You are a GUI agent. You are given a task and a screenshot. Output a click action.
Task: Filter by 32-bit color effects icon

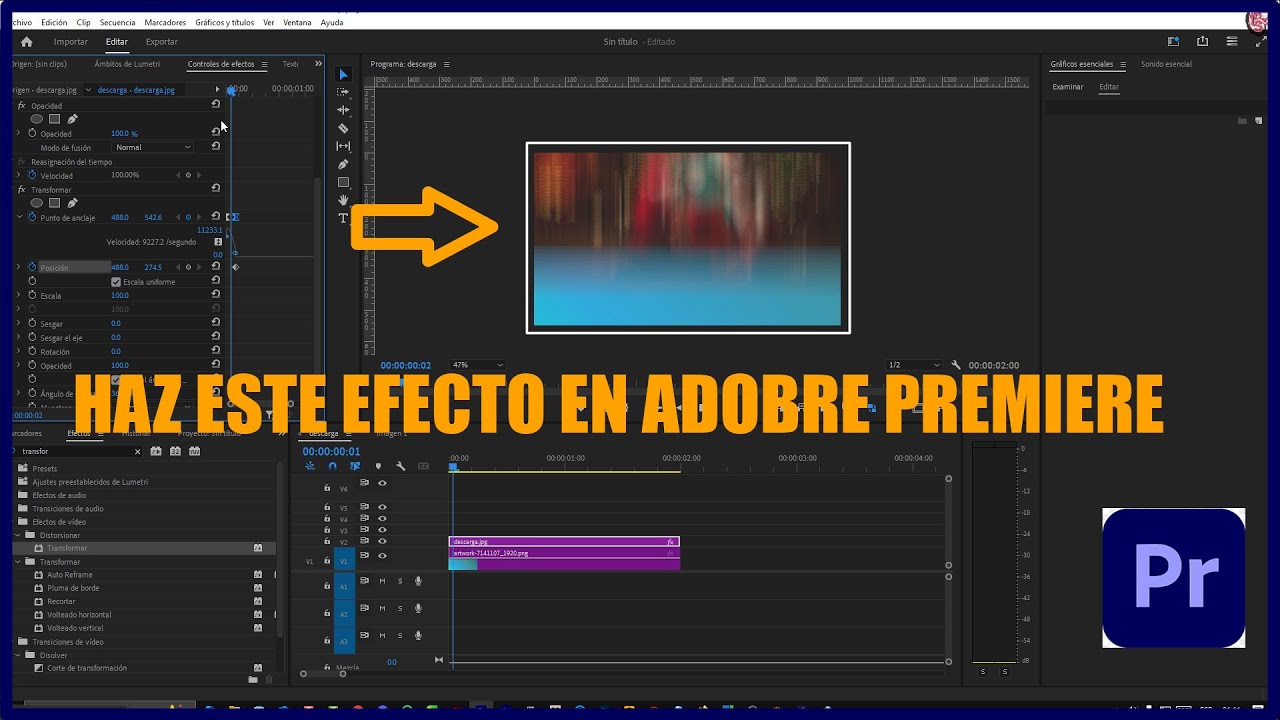coord(175,451)
